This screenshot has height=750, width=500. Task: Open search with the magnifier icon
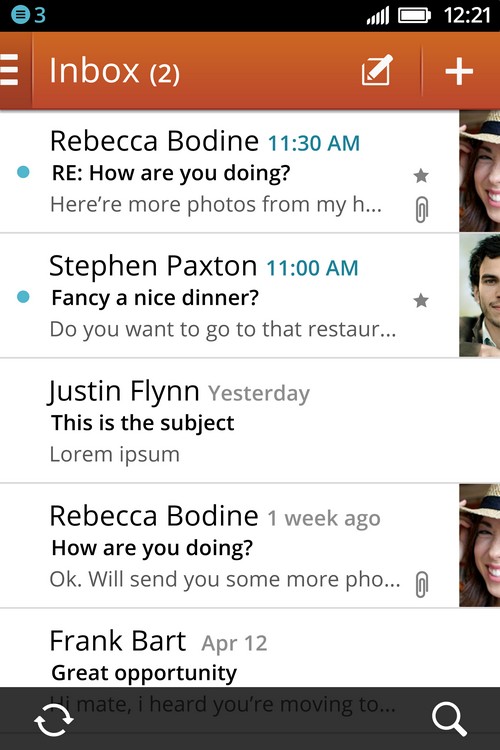449,718
